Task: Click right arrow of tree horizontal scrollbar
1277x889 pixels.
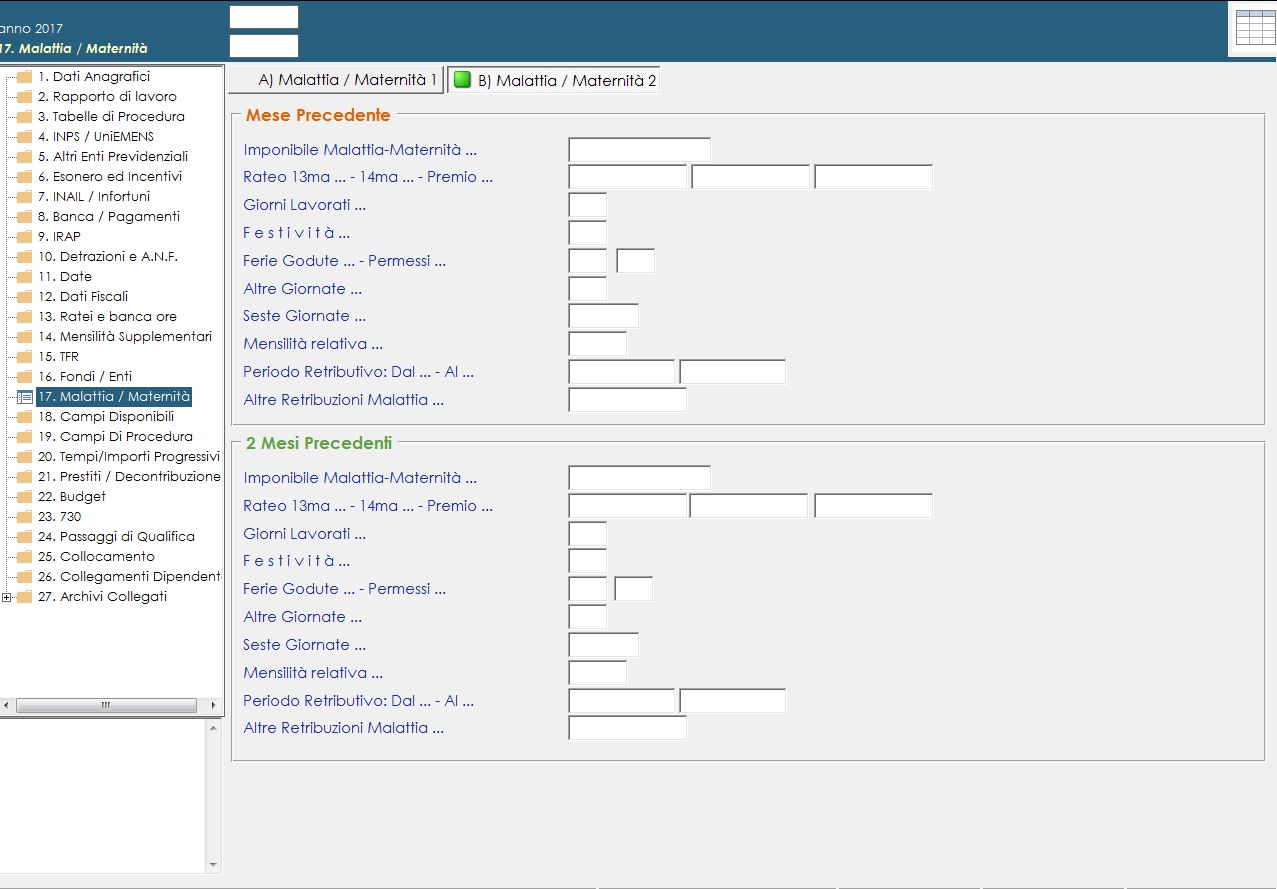Action: coord(213,706)
